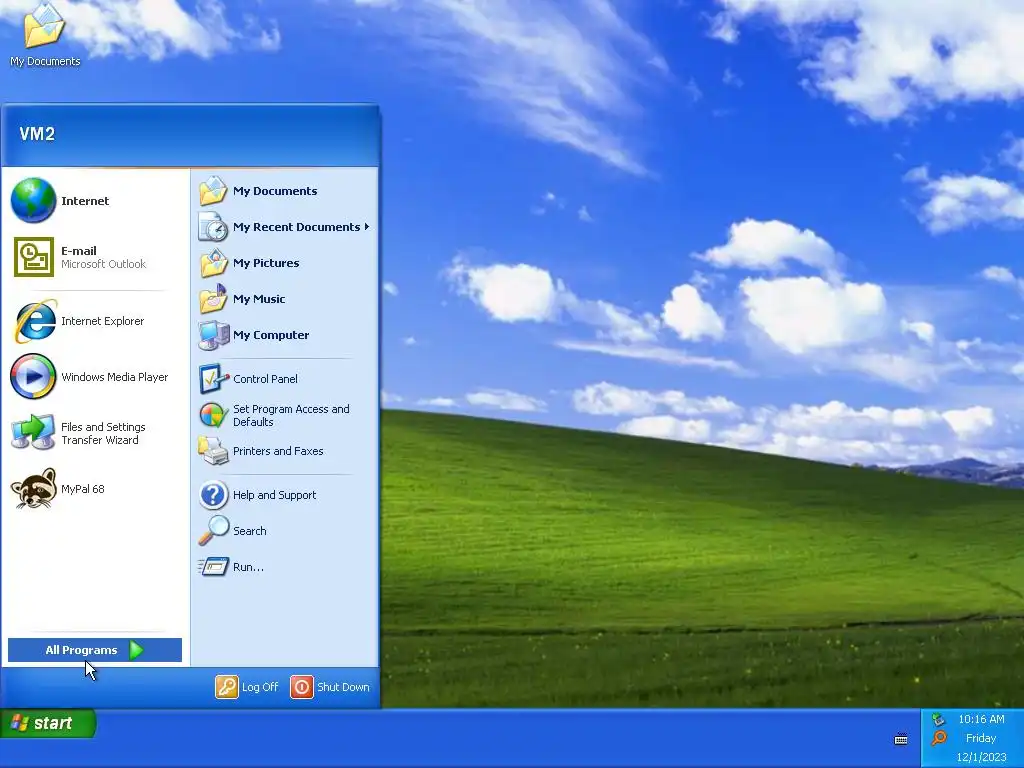
Task: Click the on-screen keyboard tray icon
Action: (901, 739)
